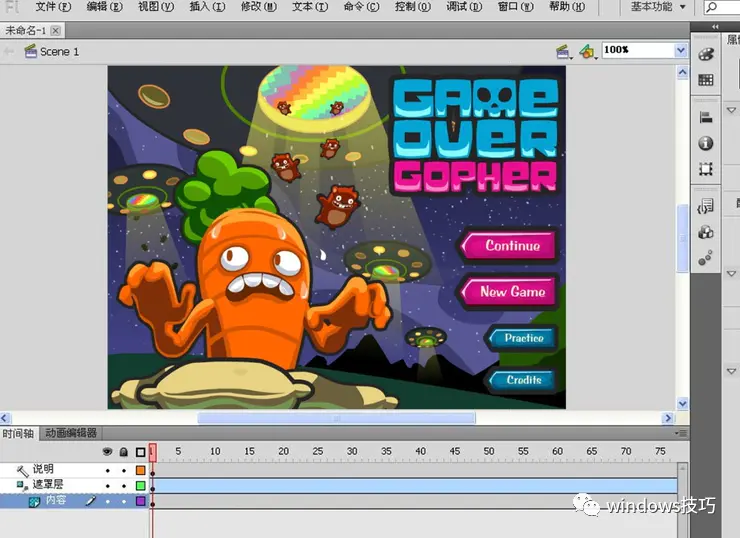740x538 pixels.
Task: Open the Components panel icon
Action: point(706,232)
